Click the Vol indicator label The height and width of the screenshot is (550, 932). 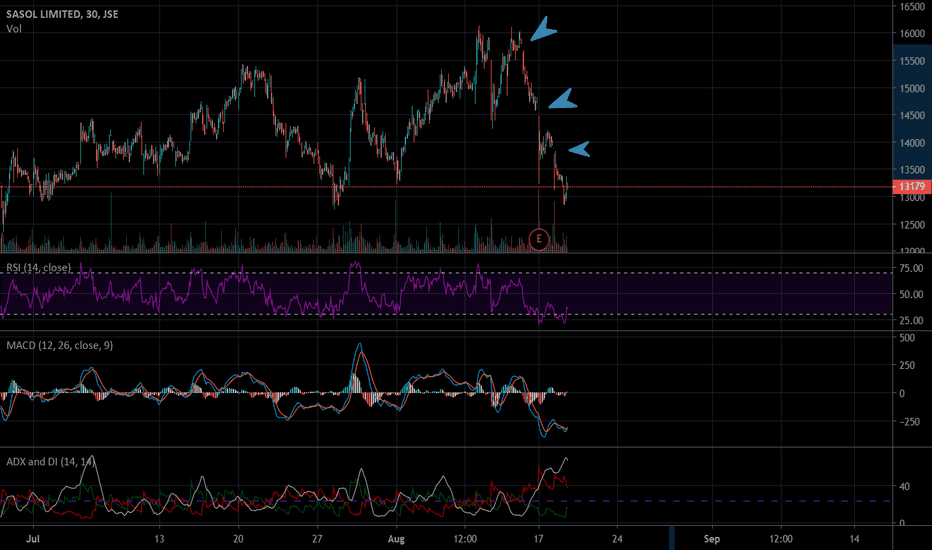[x=14, y=29]
